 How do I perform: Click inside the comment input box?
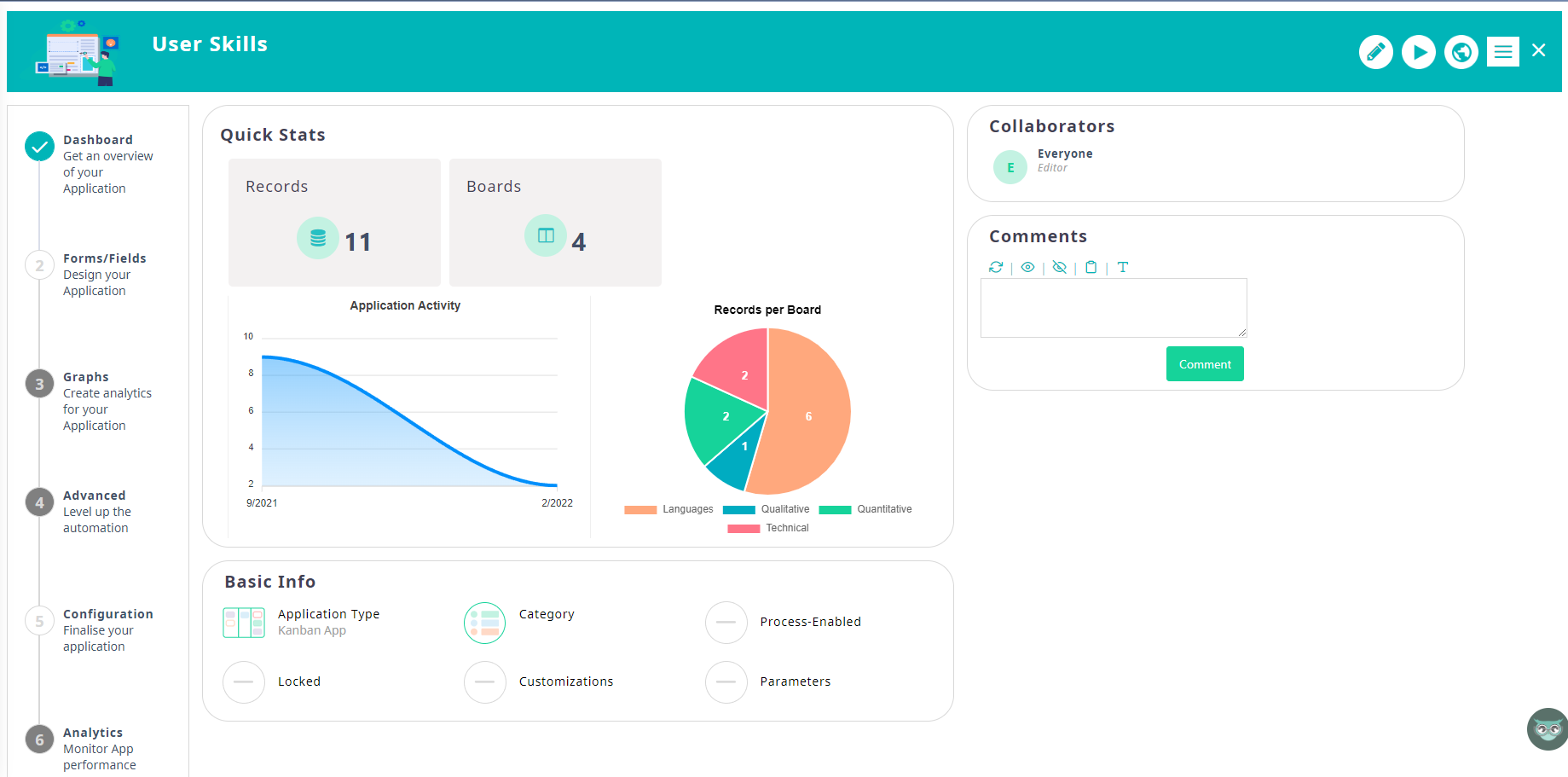(1113, 307)
